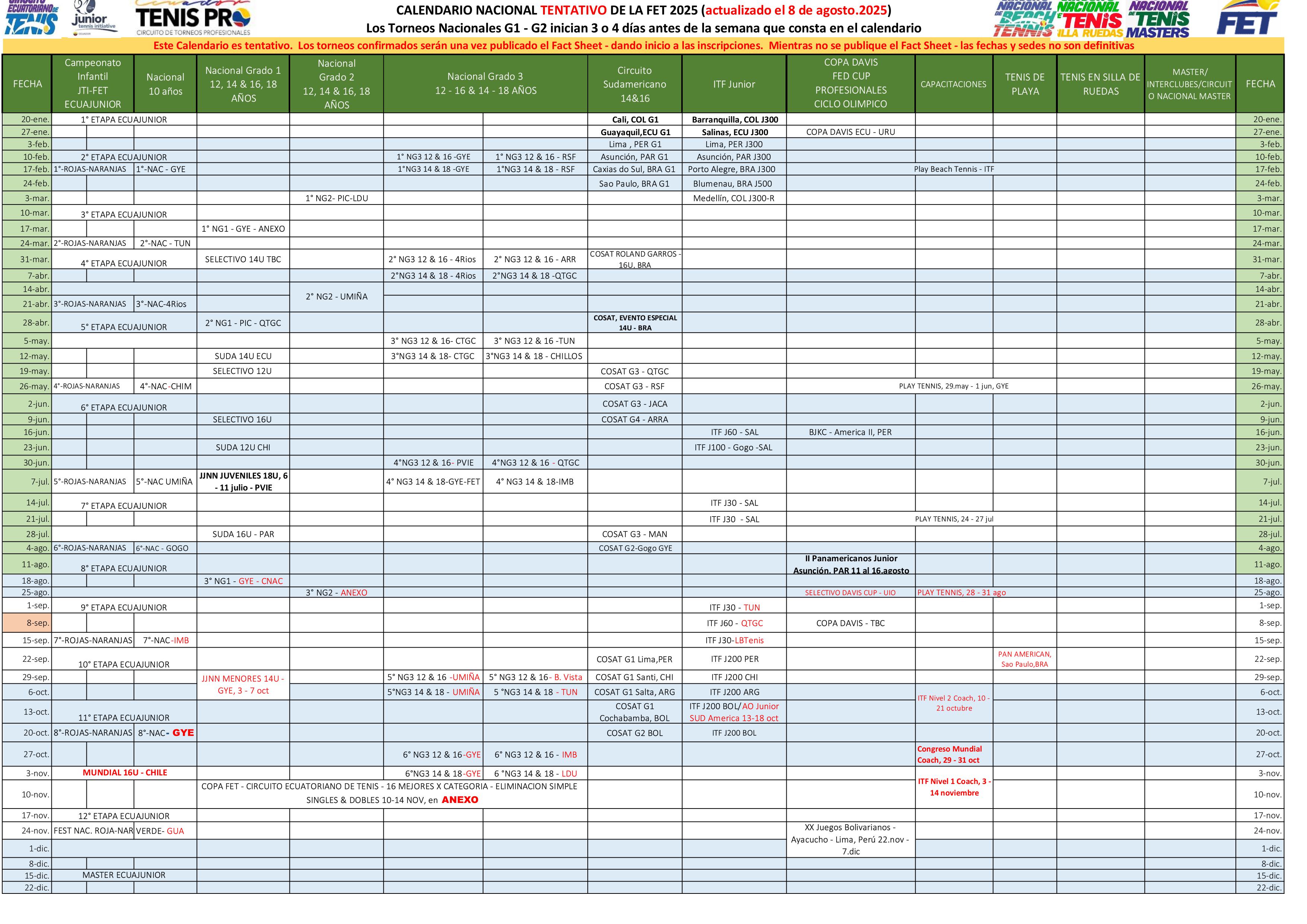
Task: Click the Nacional Tenis Silla Ruedas logo
Action: click(1090, 19)
